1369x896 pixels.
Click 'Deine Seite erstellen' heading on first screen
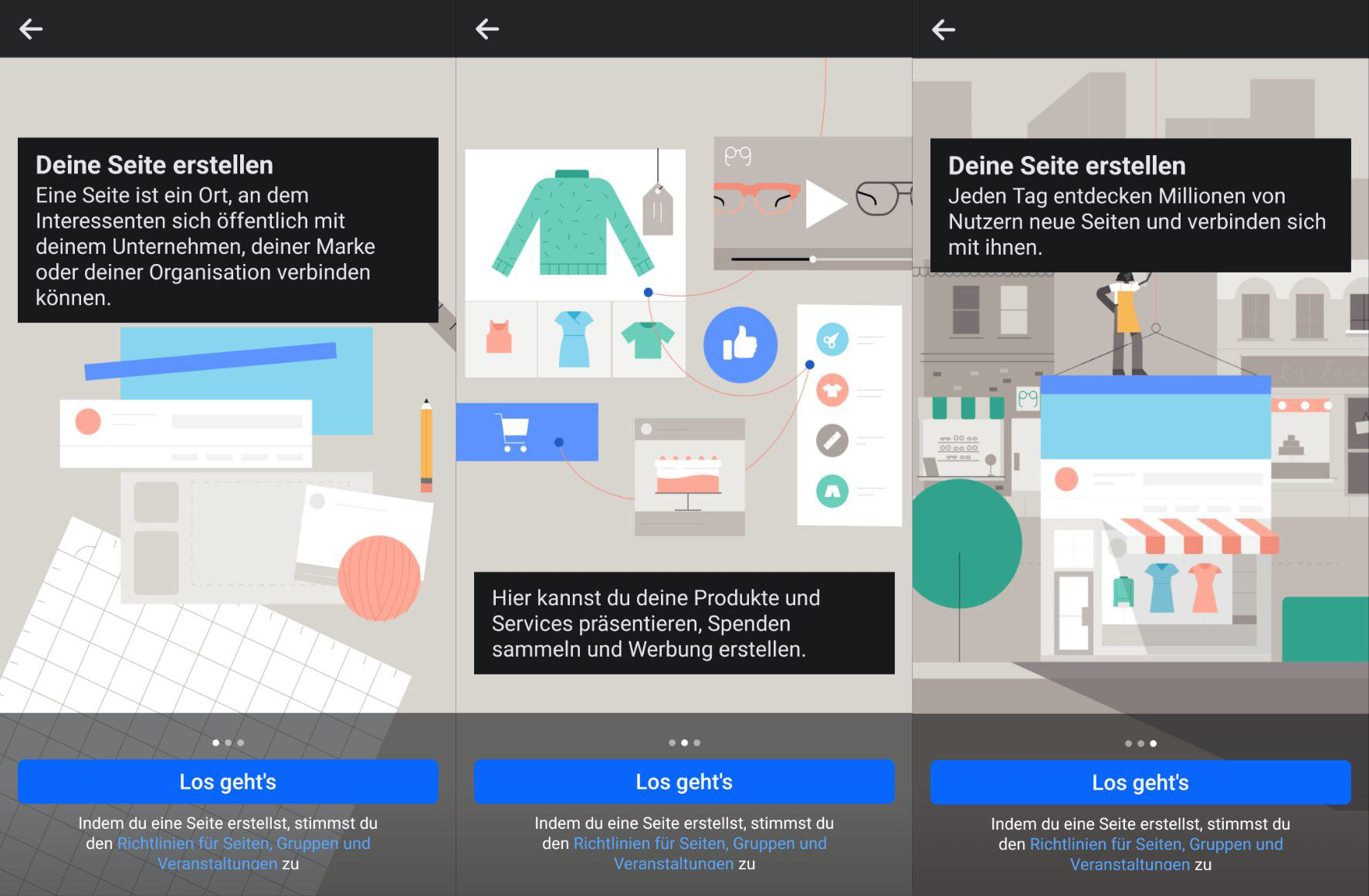click(154, 165)
